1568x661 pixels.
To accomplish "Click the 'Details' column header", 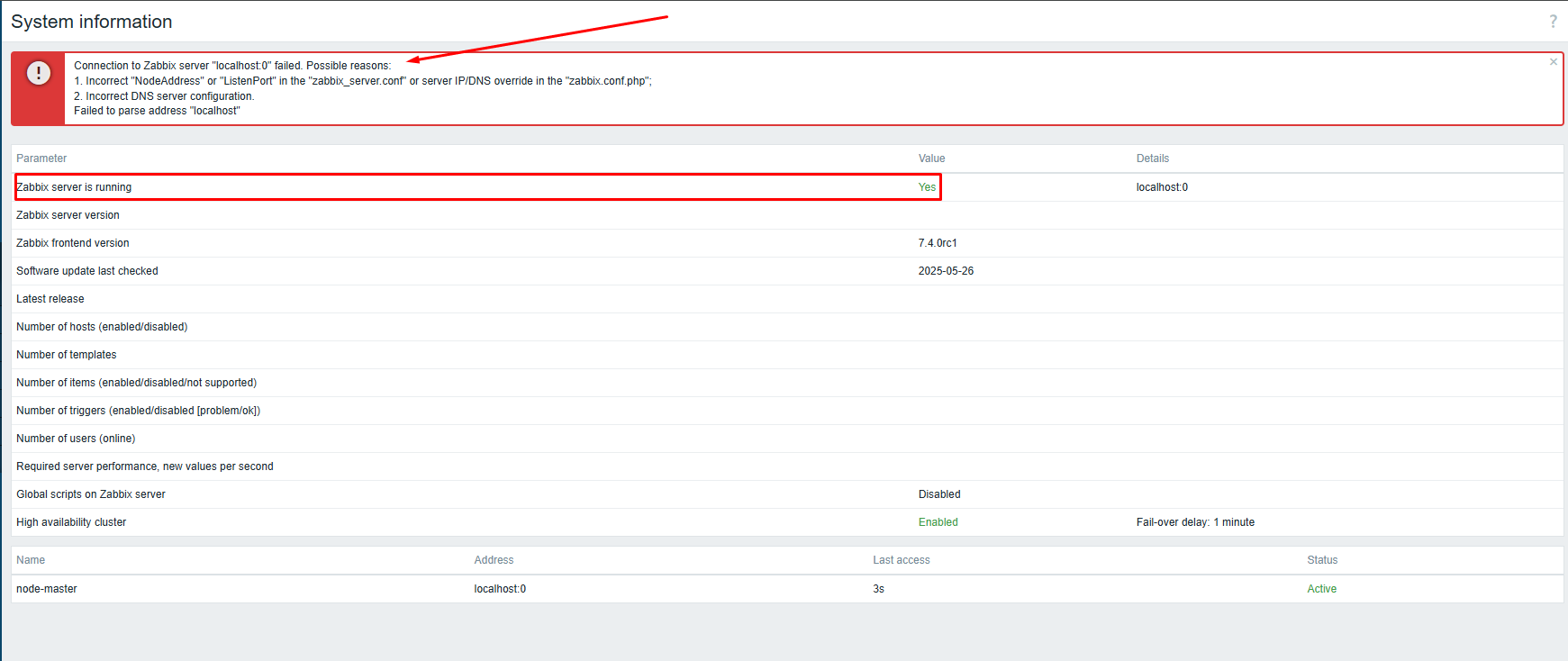I will click(1153, 158).
